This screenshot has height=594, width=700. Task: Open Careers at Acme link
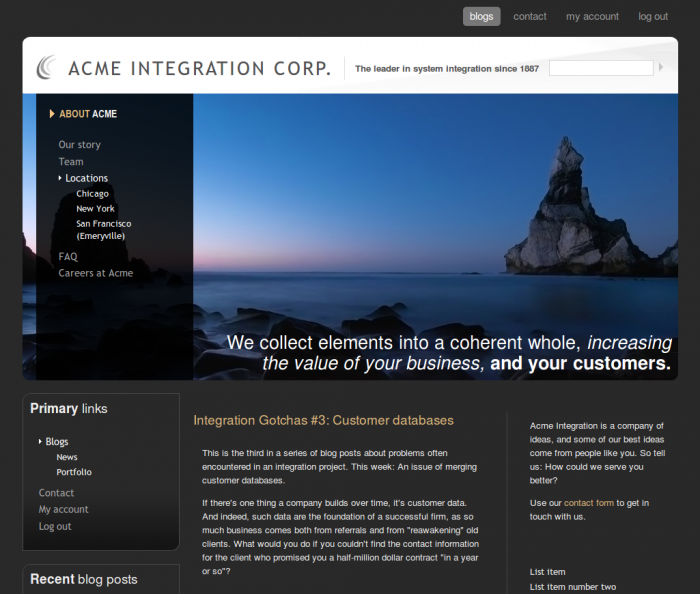click(95, 273)
